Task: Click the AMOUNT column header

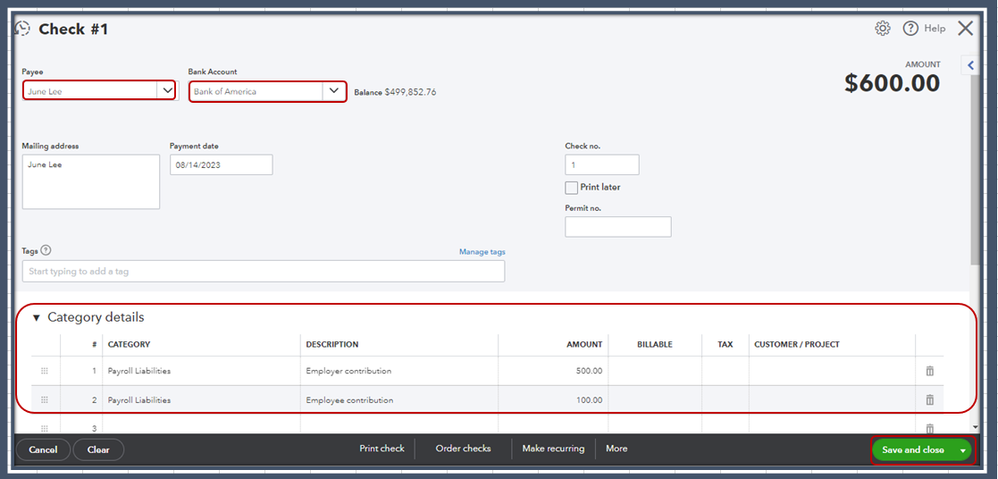Action: click(x=584, y=344)
